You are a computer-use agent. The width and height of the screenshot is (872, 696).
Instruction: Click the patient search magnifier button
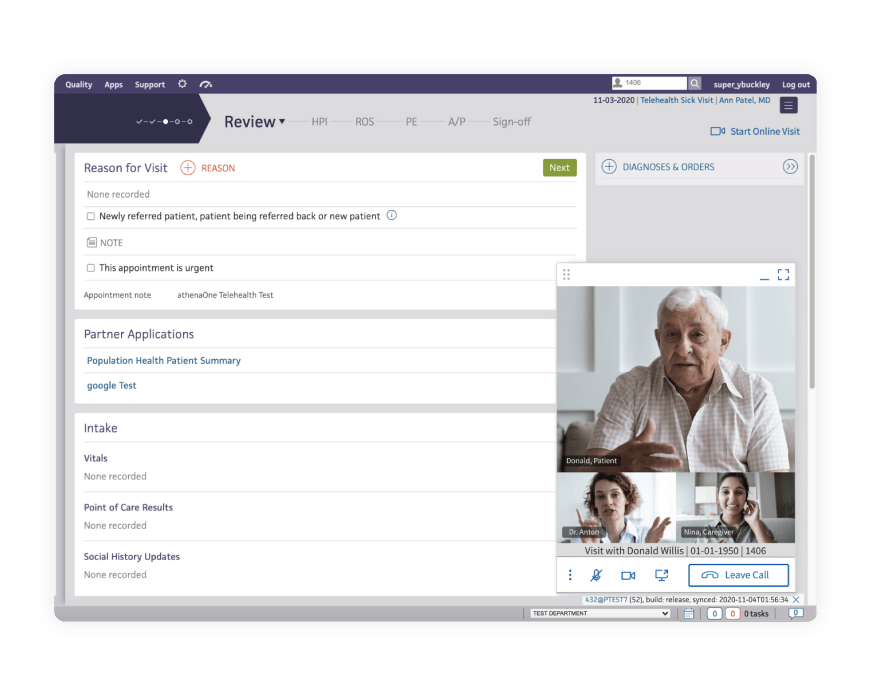(x=694, y=83)
